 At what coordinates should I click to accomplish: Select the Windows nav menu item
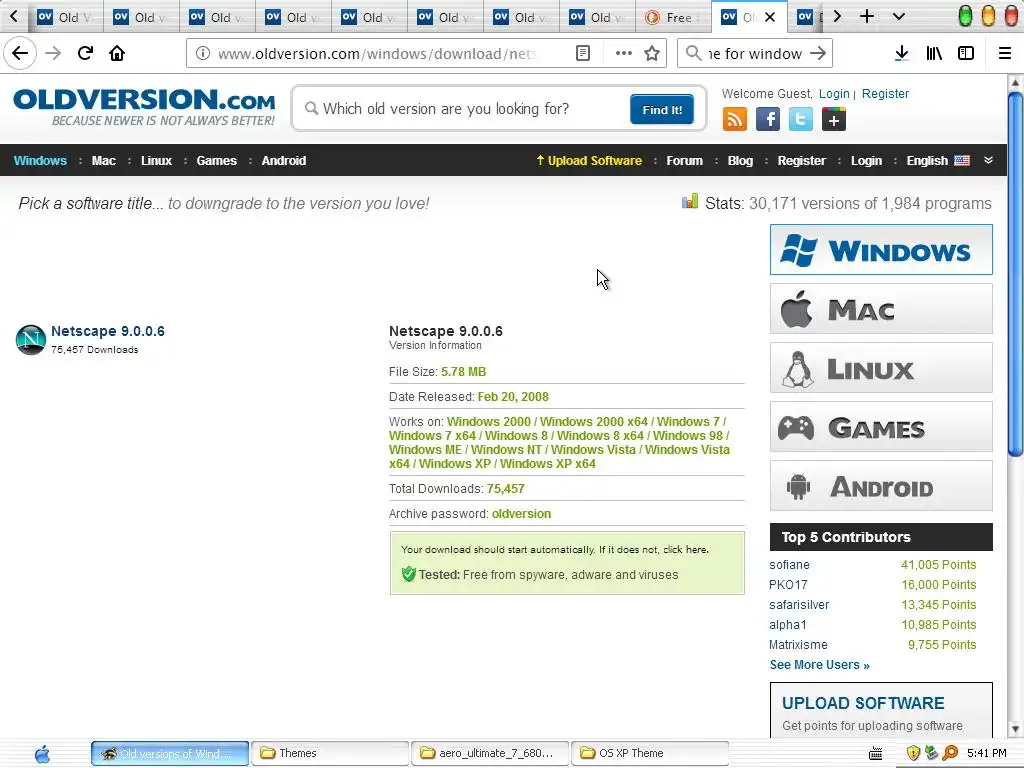[x=40, y=161]
